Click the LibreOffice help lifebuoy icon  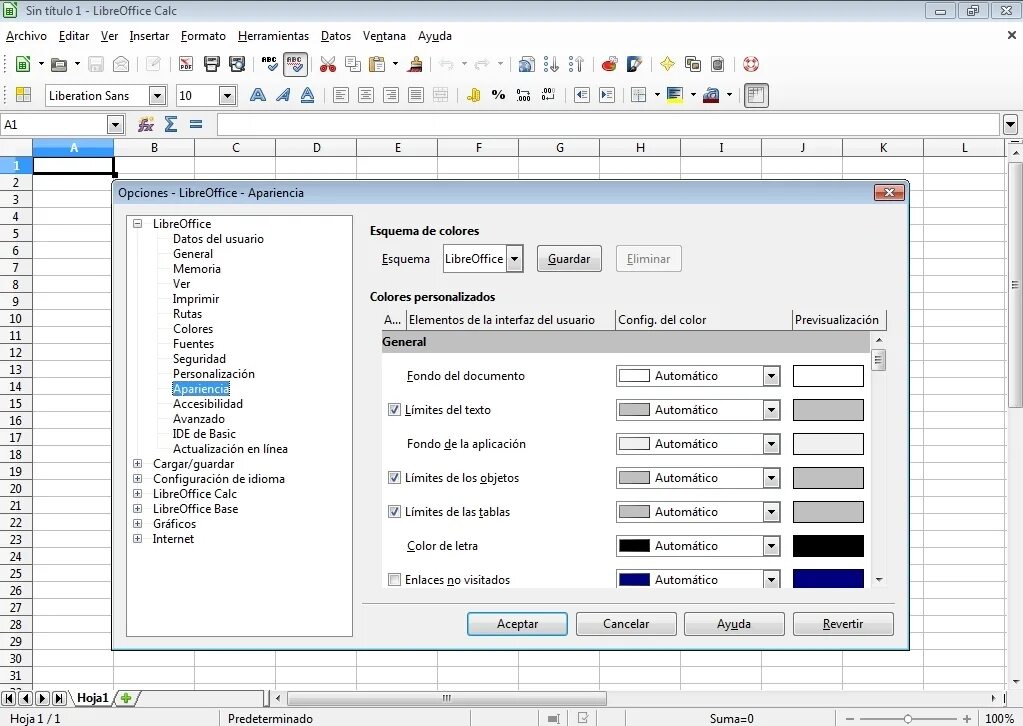click(x=751, y=64)
